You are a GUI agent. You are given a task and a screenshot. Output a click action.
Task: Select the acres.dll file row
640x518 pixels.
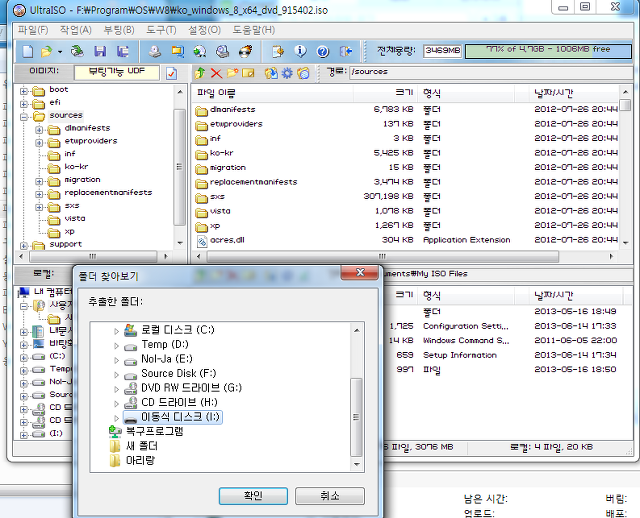click(406, 240)
